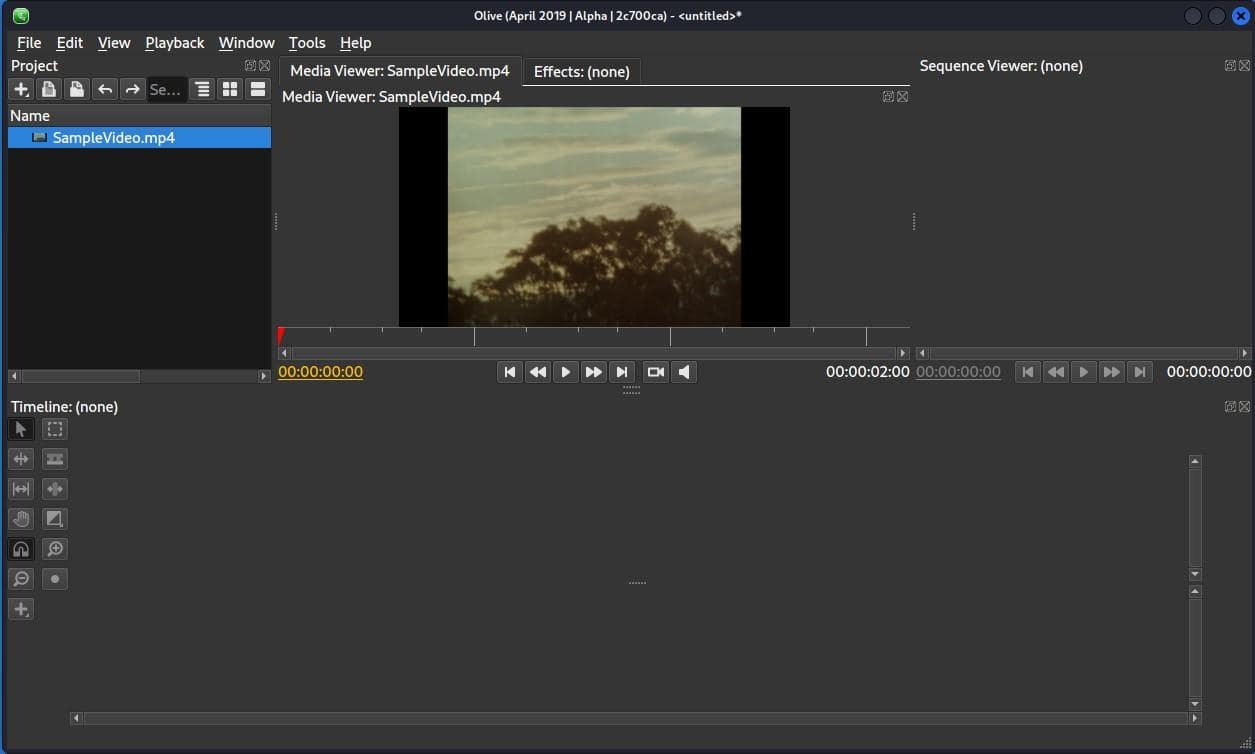Click the video-only camera icon

[x=656, y=372]
